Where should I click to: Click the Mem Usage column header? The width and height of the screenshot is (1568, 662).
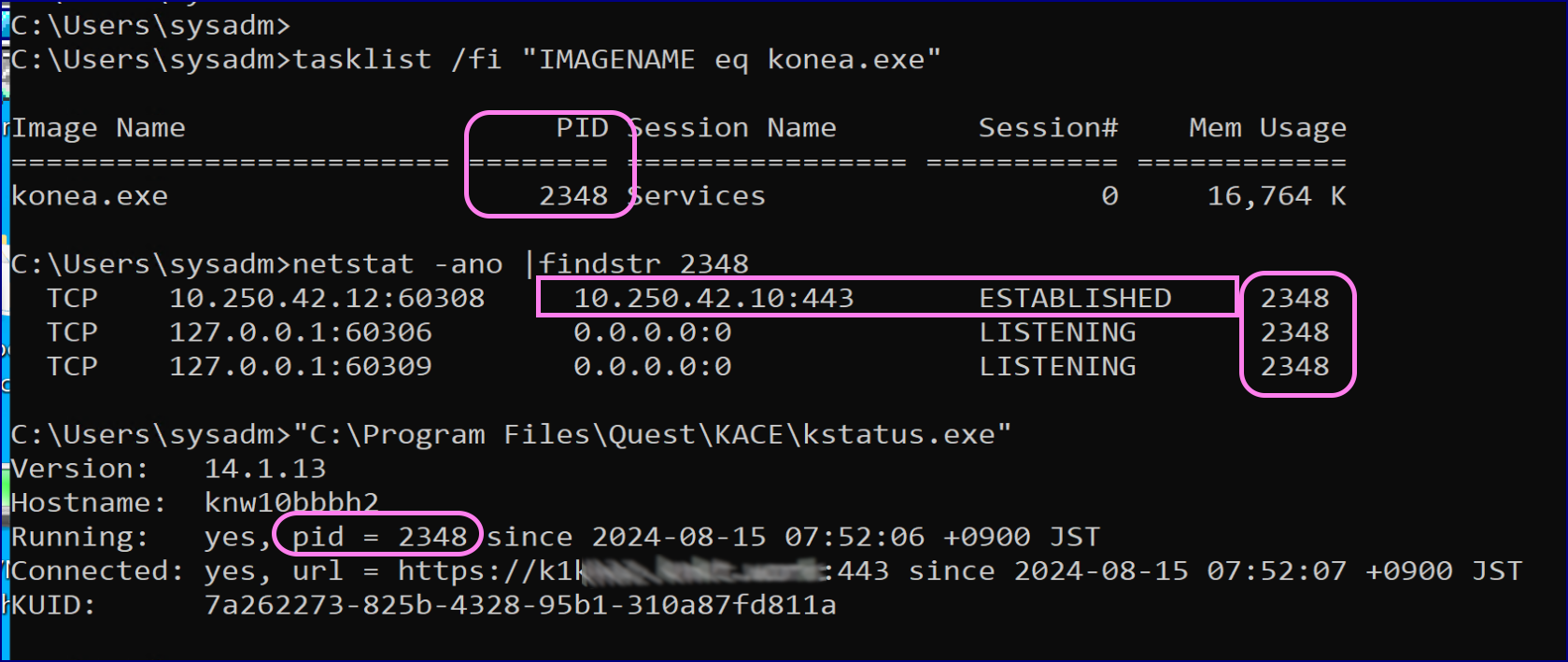(x=1266, y=128)
